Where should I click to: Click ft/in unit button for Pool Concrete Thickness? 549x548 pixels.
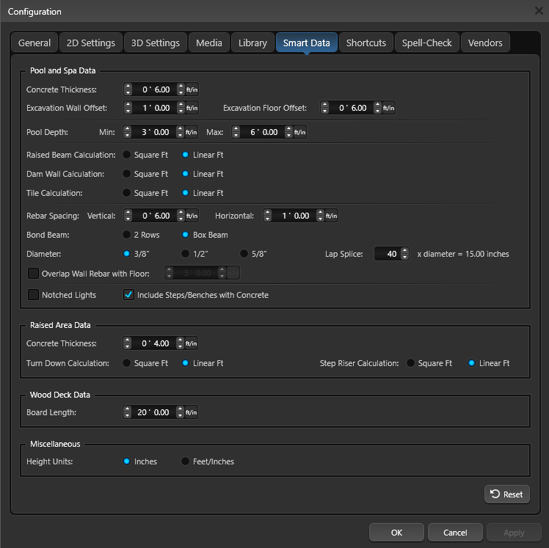(192, 90)
